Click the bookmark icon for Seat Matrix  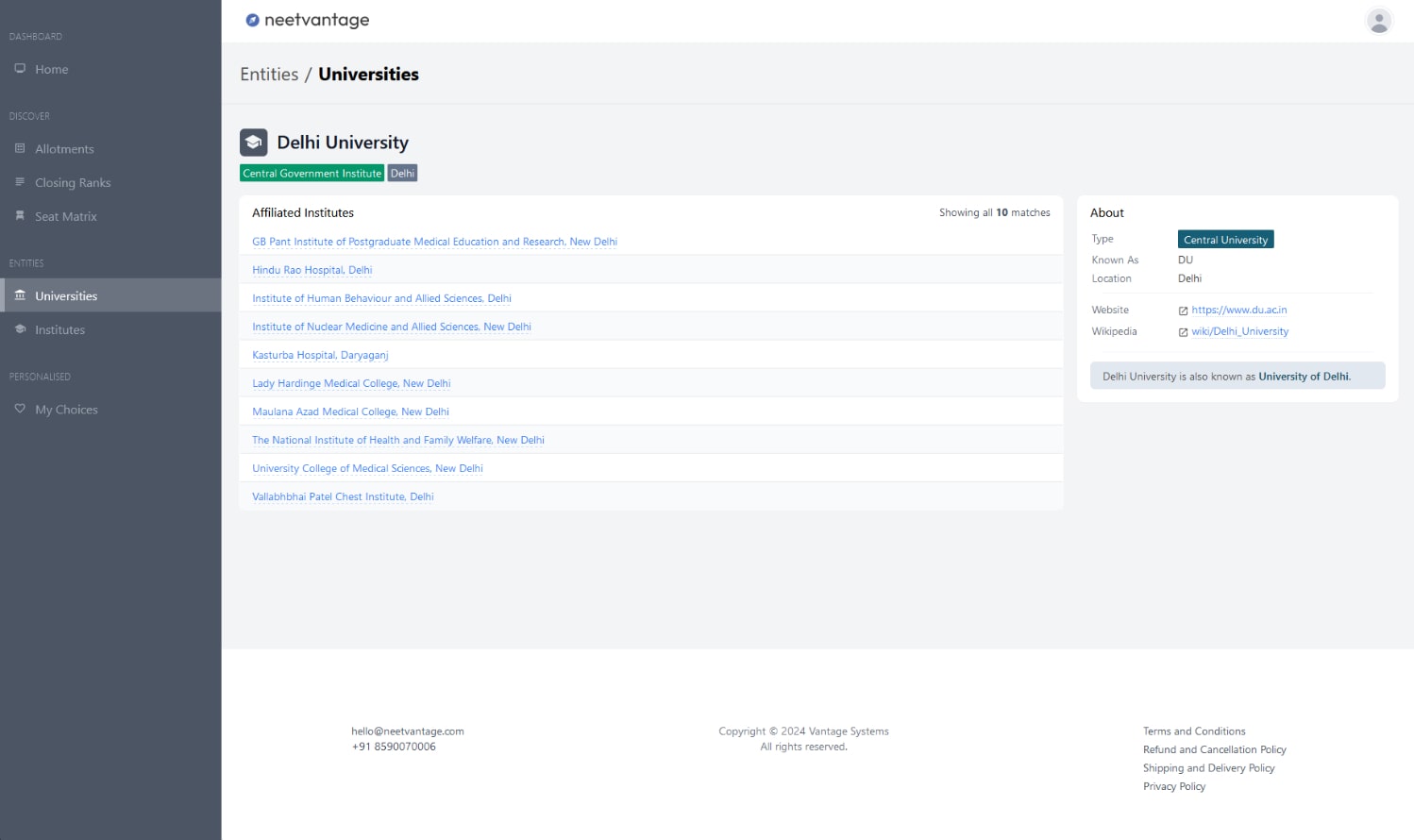20,216
